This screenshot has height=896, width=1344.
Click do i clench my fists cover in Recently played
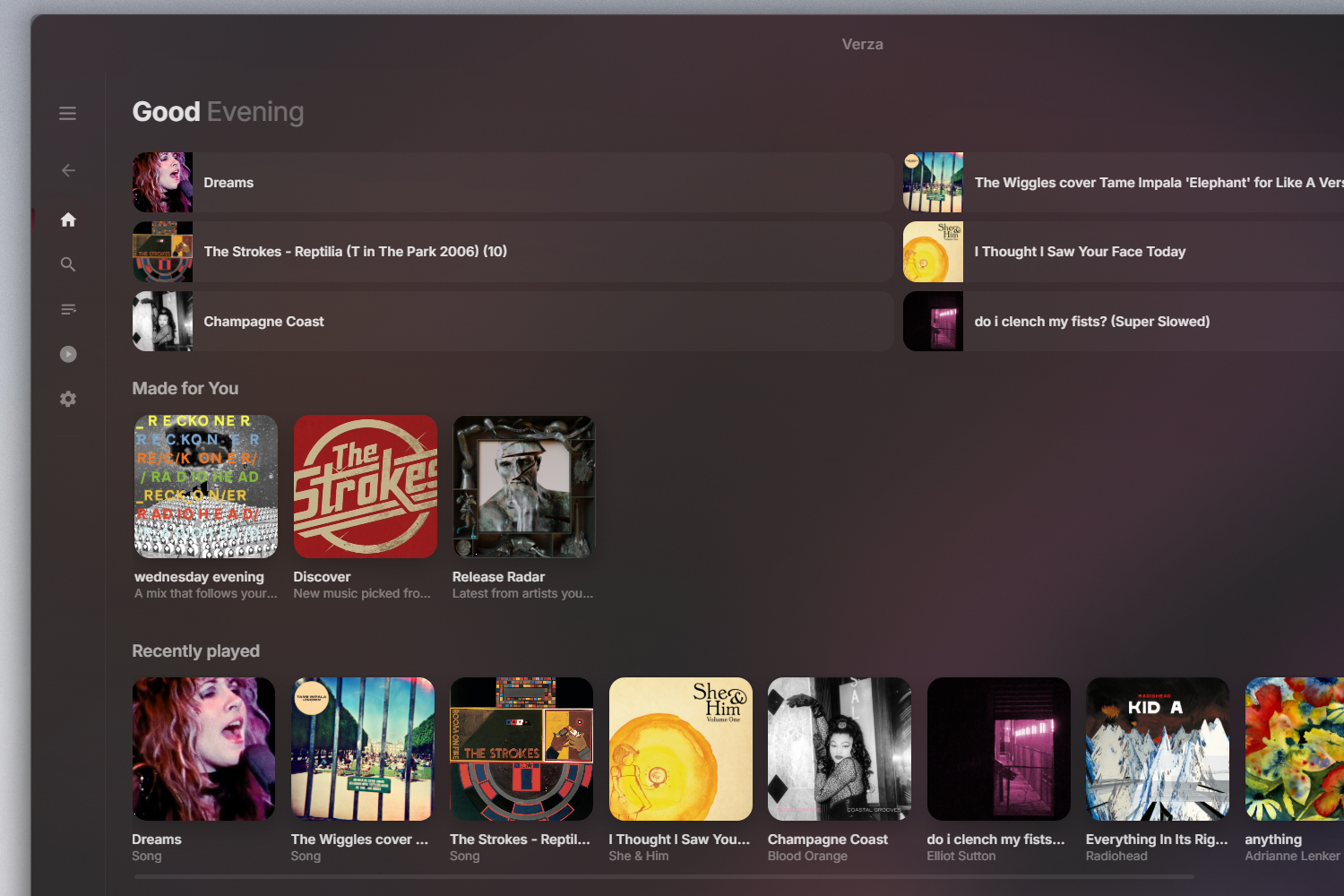click(999, 749)
